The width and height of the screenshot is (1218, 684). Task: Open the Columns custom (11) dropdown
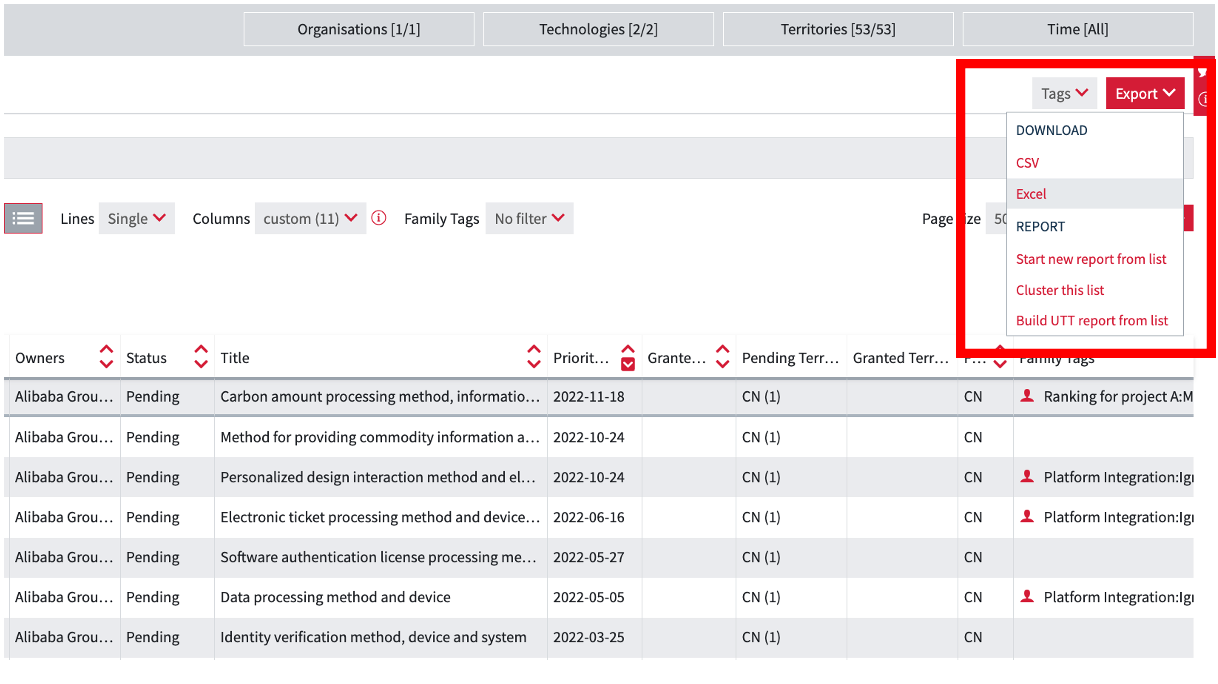310,218
